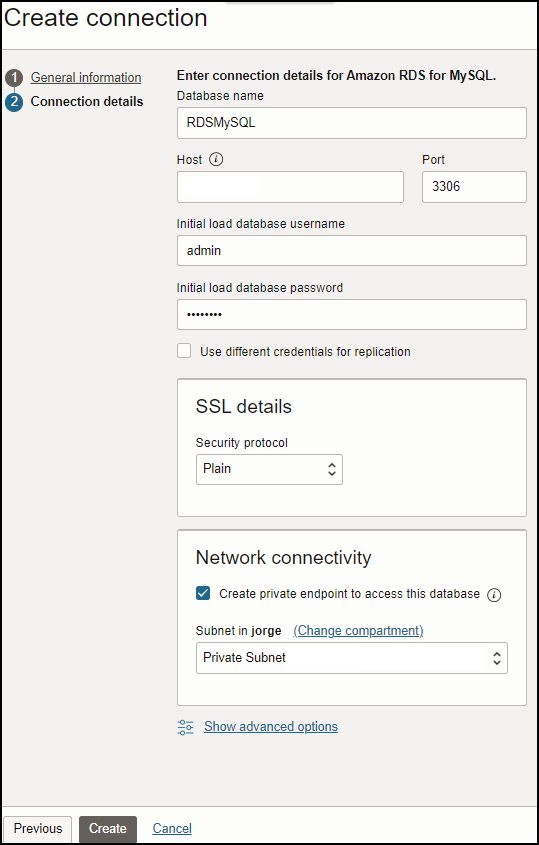
Task: Click Show advanced options link
Action: pos(271,726)
